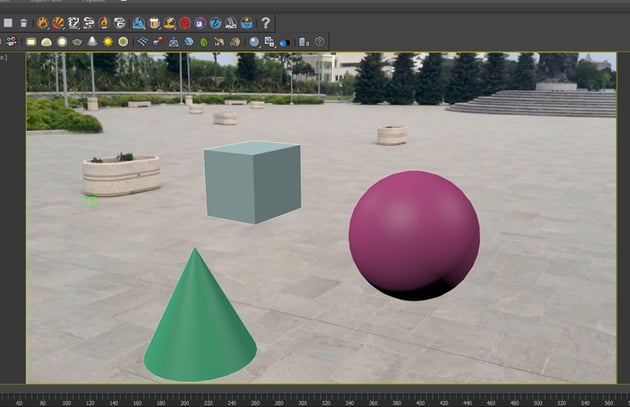
Task: Click the pale yellow circle ambient light icon
Action: click(x=123, y=42)
